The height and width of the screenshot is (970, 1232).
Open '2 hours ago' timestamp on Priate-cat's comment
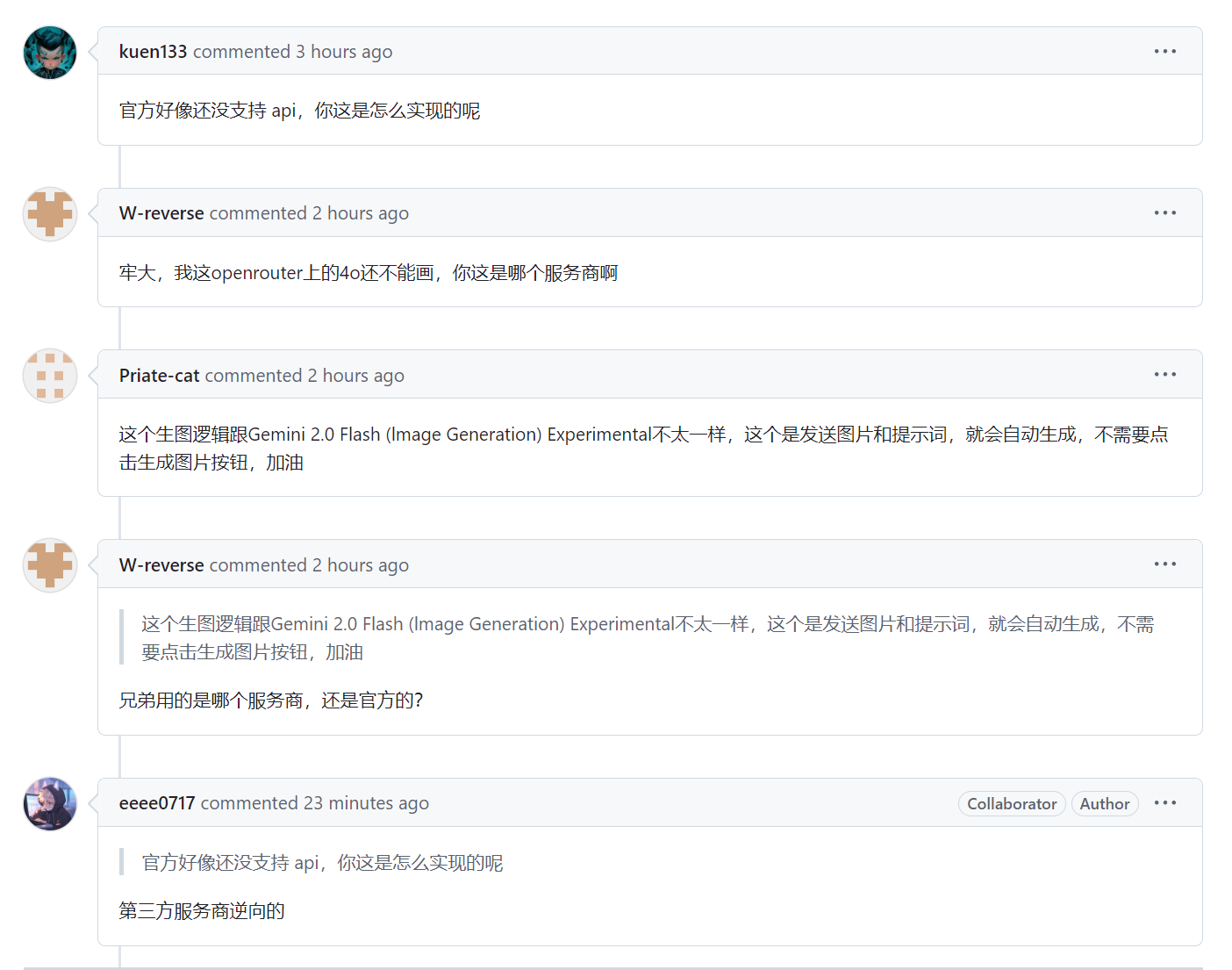(x=355, y=376)
